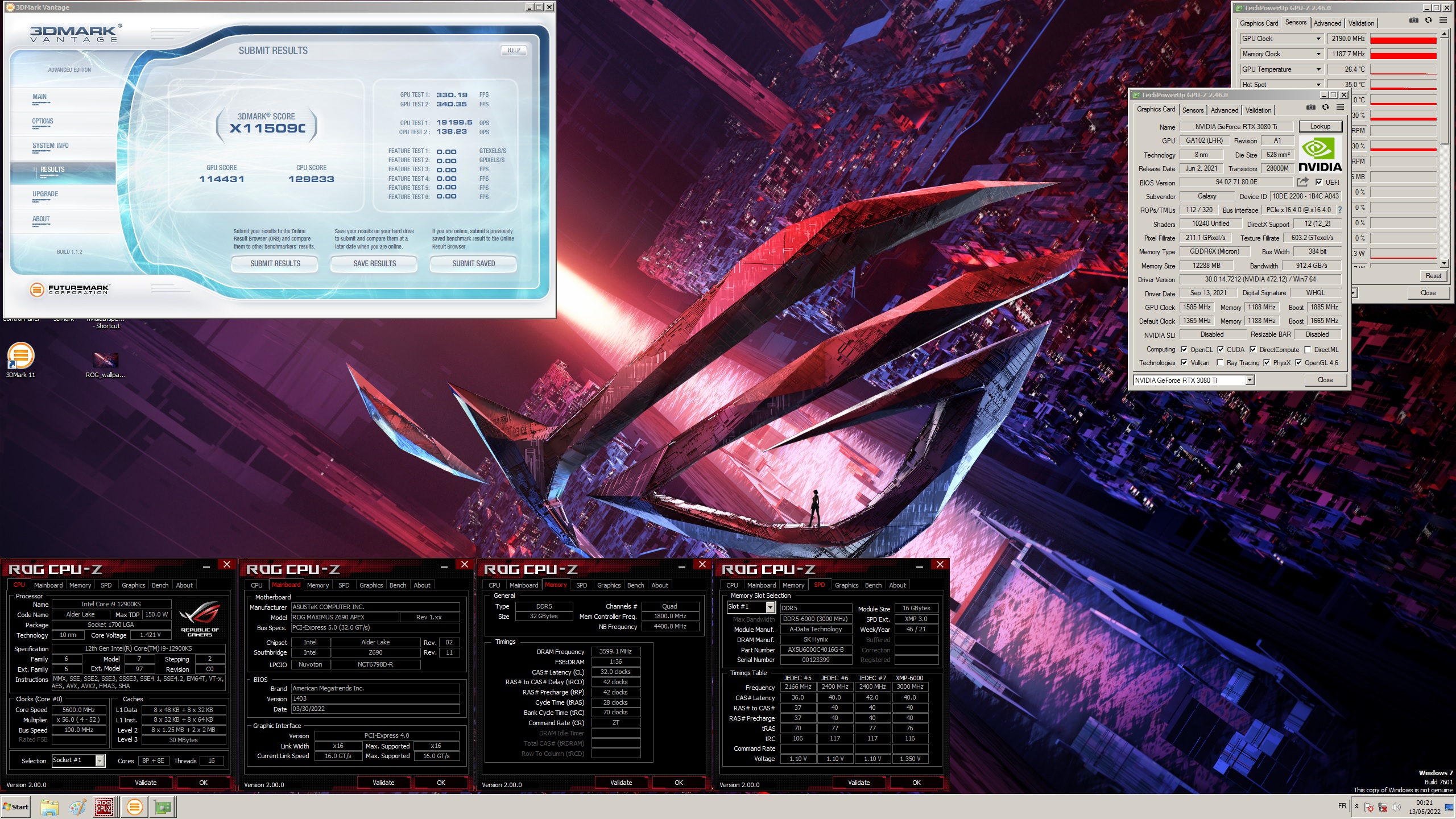Open the partly hidden dropdown in the Sensors GPU-Z window
Viewport: 1456px width, 819px height.
1354,293
